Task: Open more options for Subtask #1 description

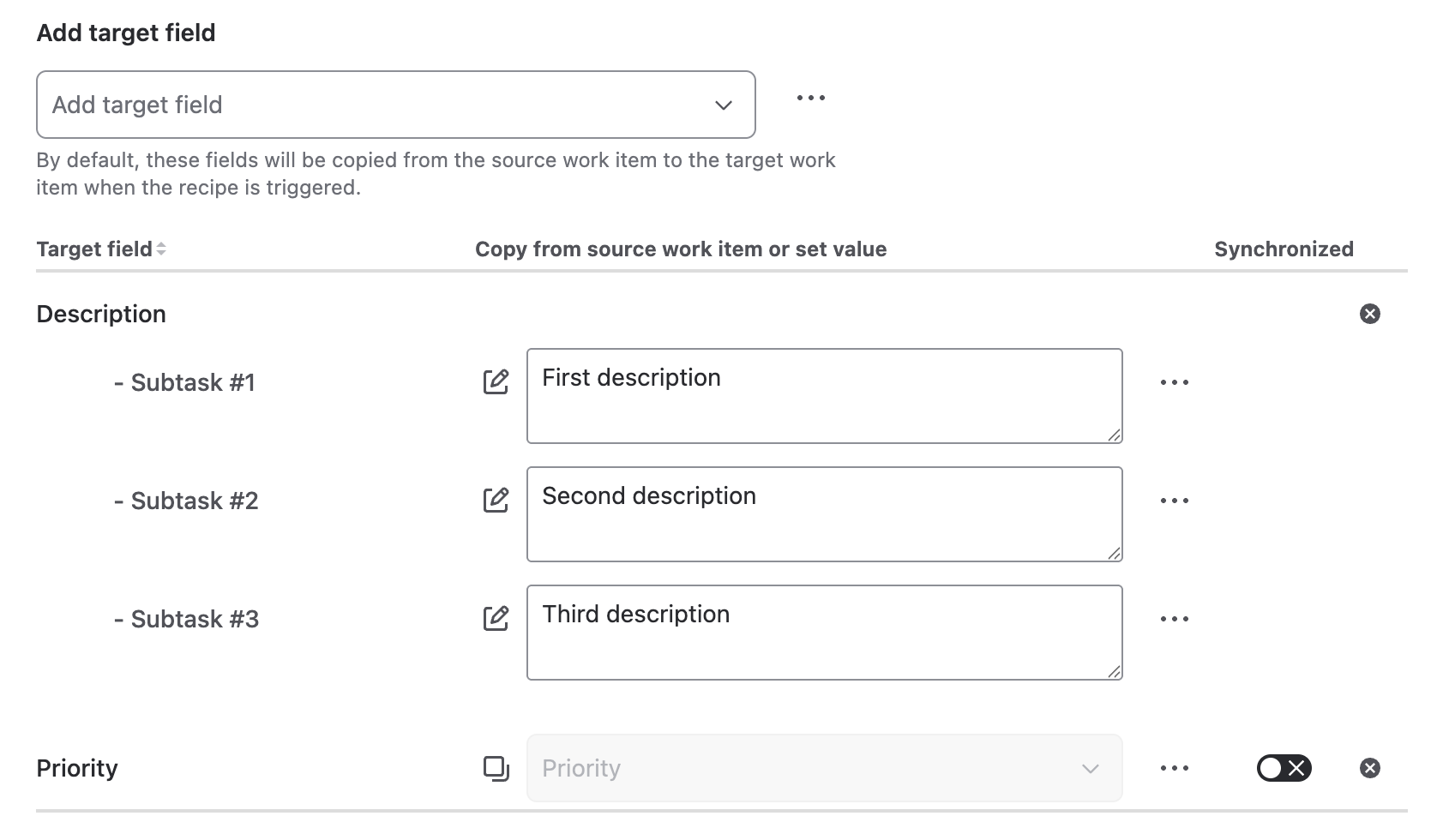Action: 1174,382
